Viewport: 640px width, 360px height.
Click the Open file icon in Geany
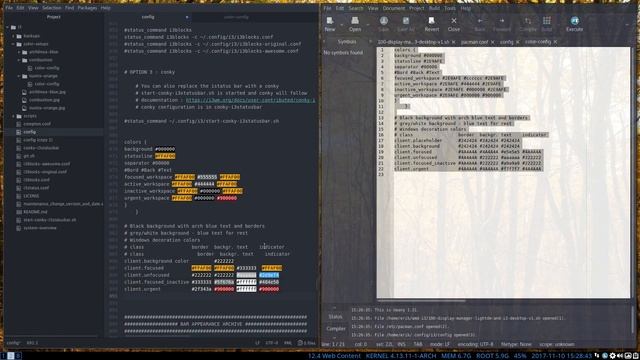tap(355, 21)
